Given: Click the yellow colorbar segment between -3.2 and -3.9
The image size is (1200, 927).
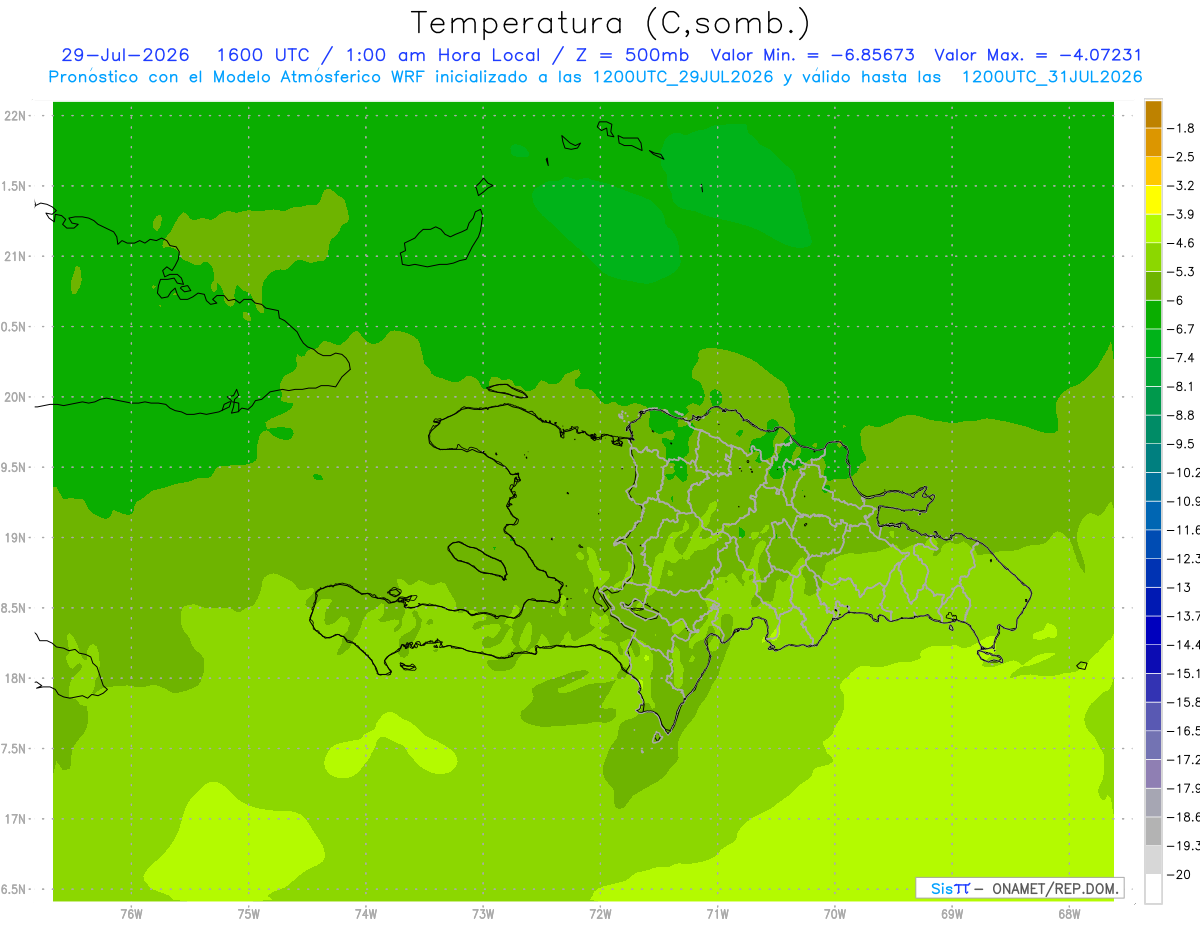Looking at the screenshot, I should [x=1153, y=200].
